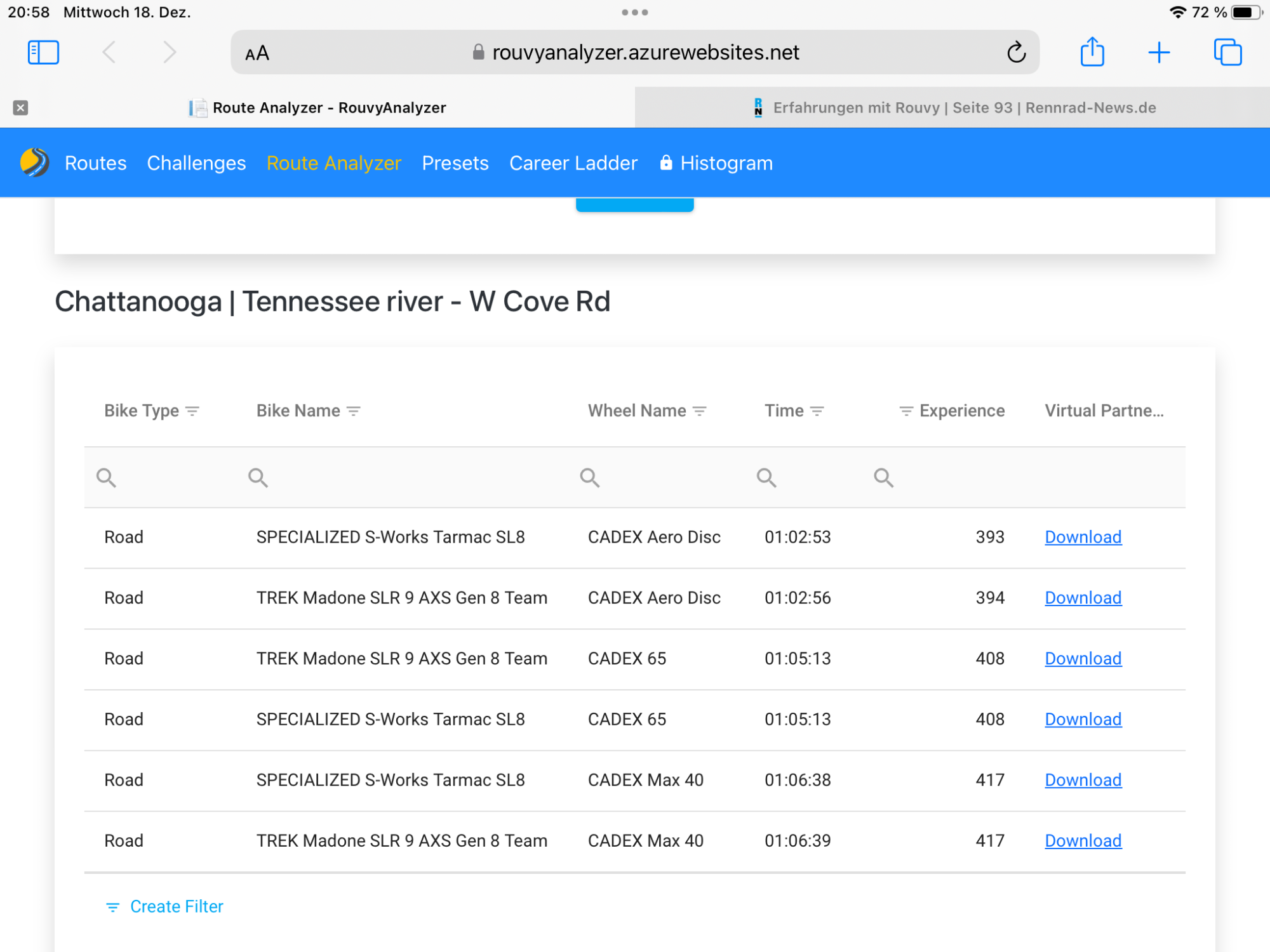The image size is (1270, 952).
Task: Search in the Time filter field
Action: click(x=804, y=477)
